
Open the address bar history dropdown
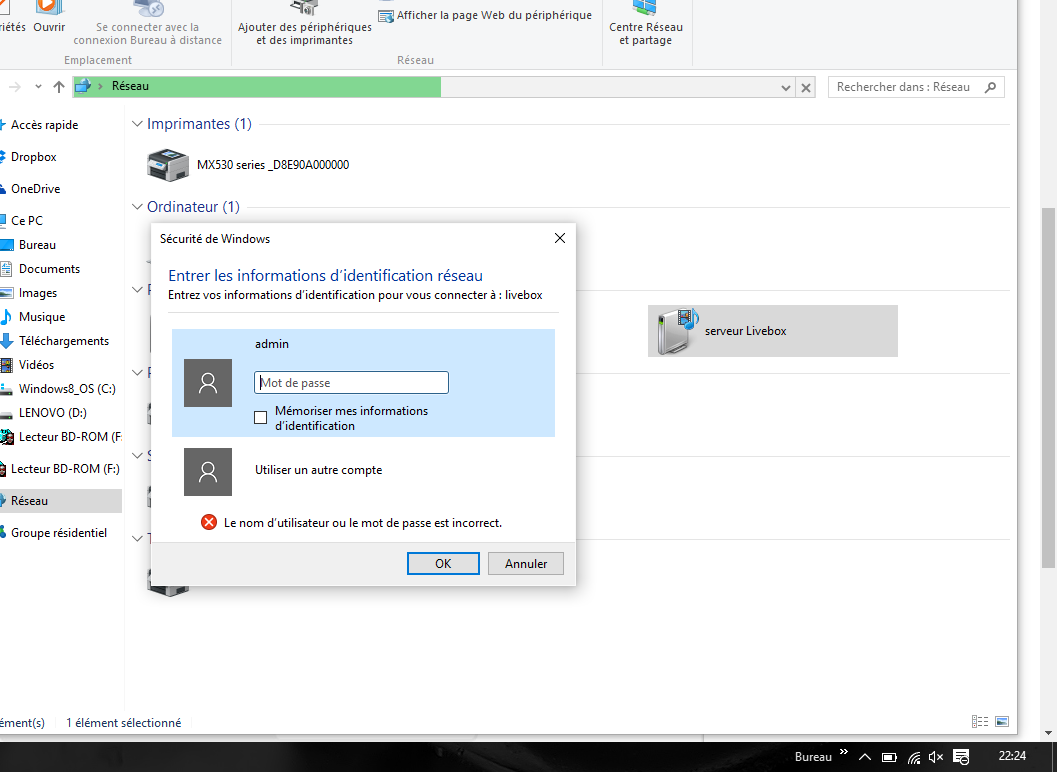click(786, 88)
